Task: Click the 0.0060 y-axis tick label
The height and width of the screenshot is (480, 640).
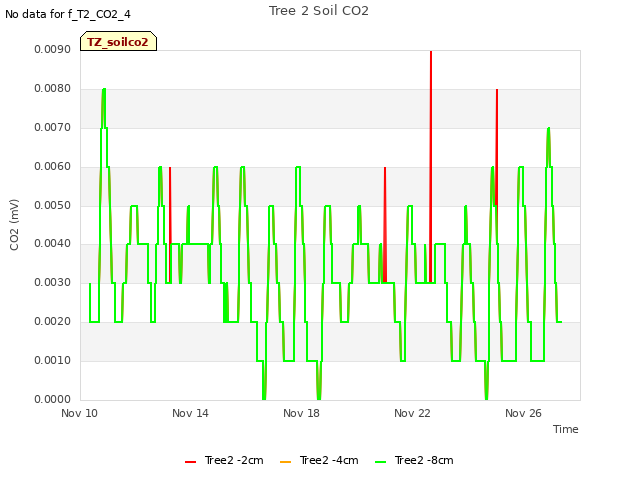Action: (52, 166)
